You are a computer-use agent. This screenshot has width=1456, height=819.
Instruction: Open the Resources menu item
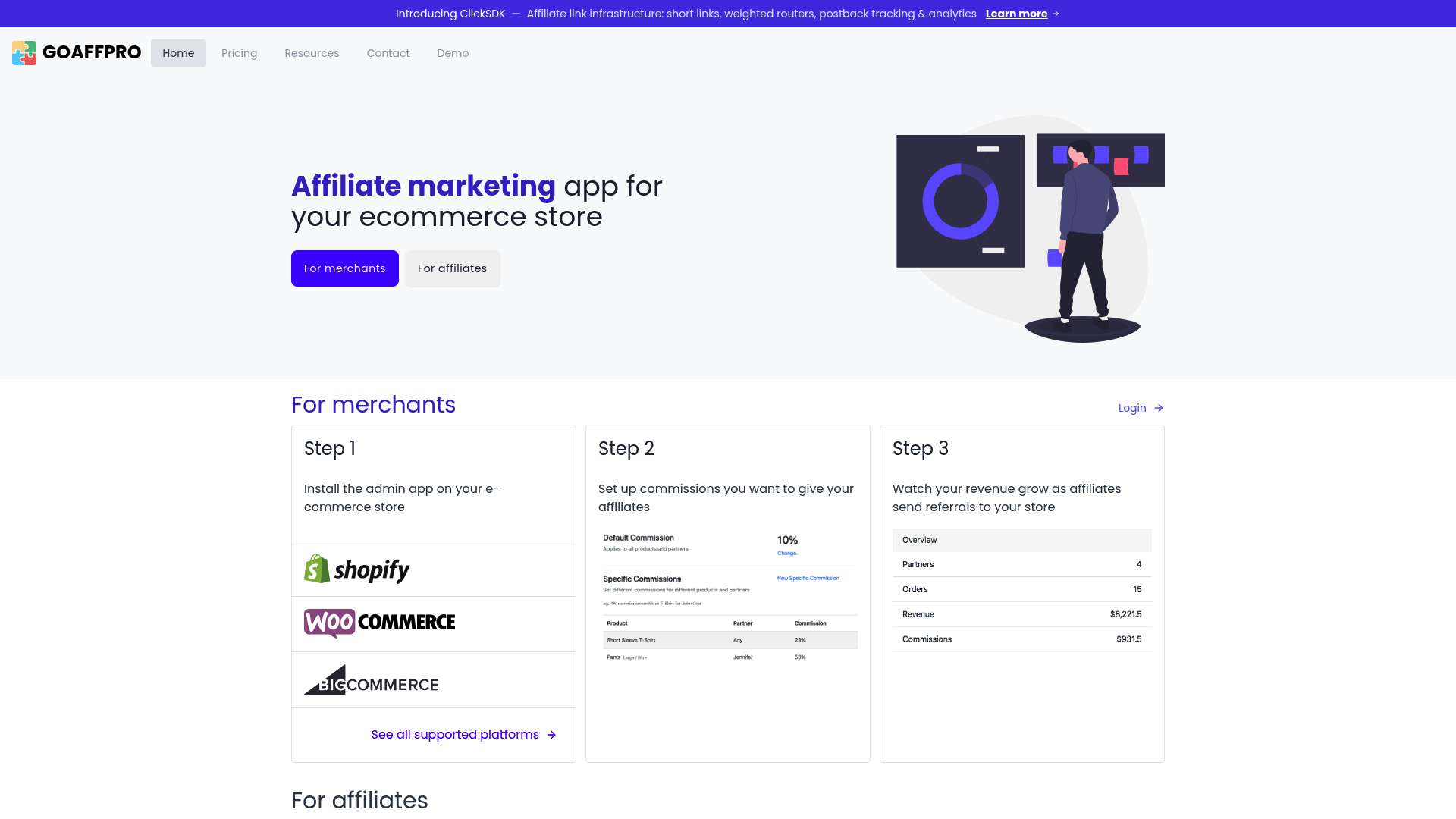tap(312, 53)
